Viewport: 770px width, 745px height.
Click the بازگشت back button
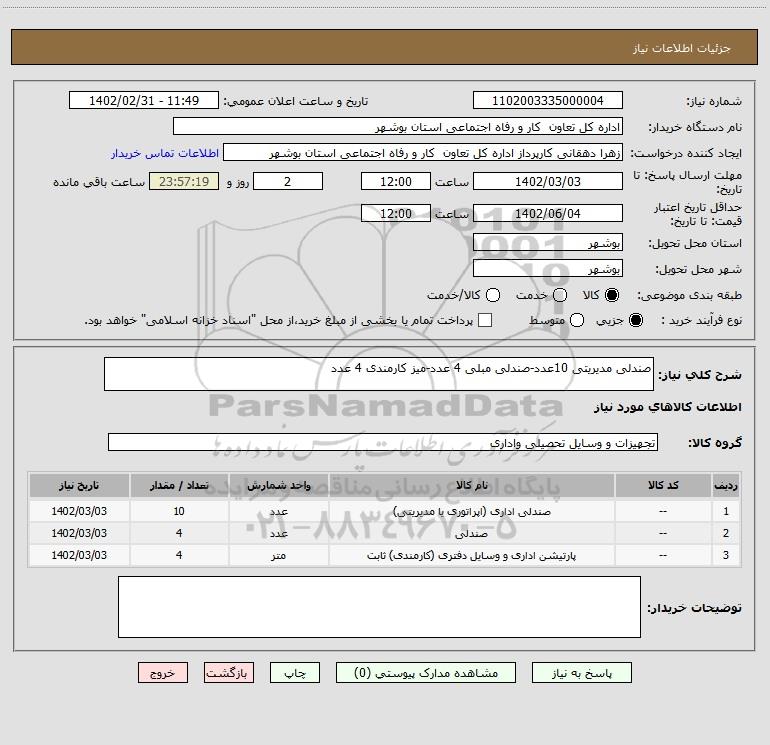[x=229, y=672]
